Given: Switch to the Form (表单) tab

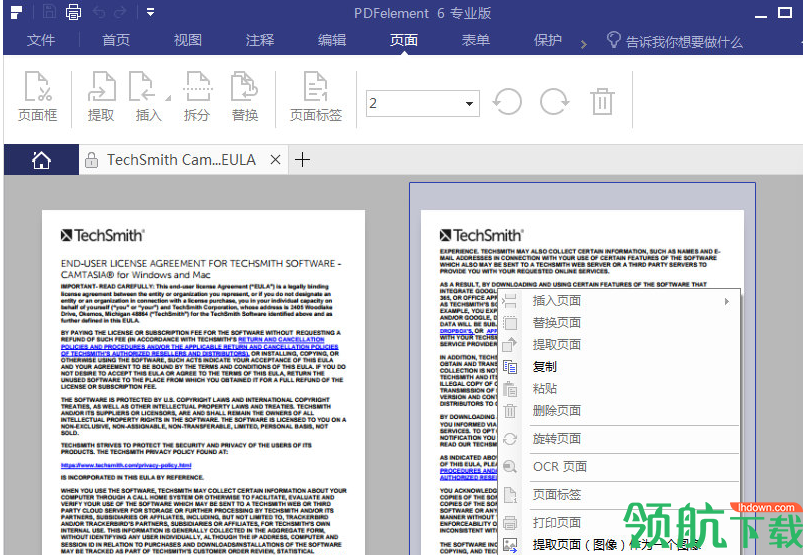Looking at the screenshot, I should click(x=476, y=40).
